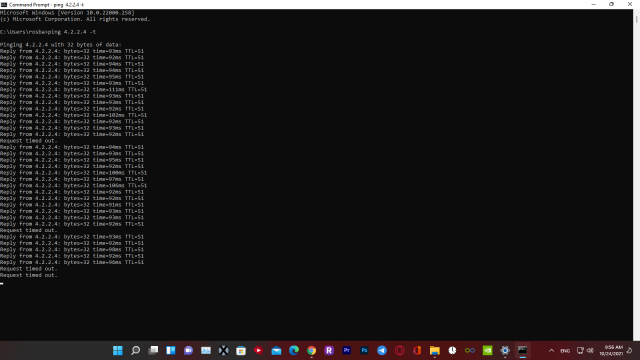Viewport: 640px width, 360px height.
Task: Show hidden system tray icons chevron
Action: (x=551, y=351)
